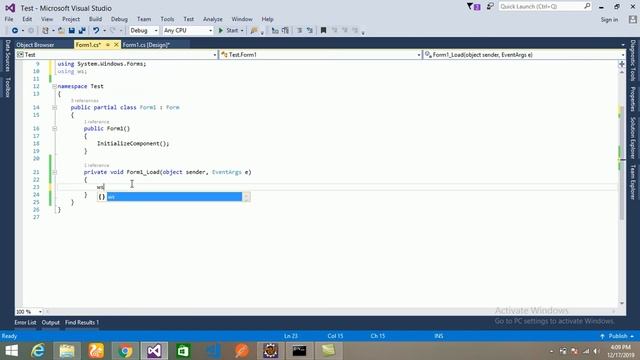Open the Windows Start button
The image size is (640, 360).
(x=11, y=351)
